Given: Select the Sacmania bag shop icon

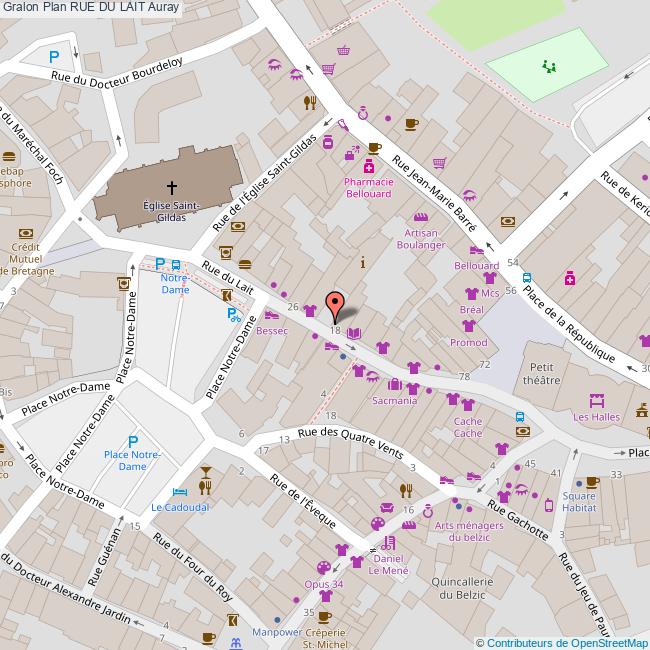Looking at the screenshot, I should 395,385.
